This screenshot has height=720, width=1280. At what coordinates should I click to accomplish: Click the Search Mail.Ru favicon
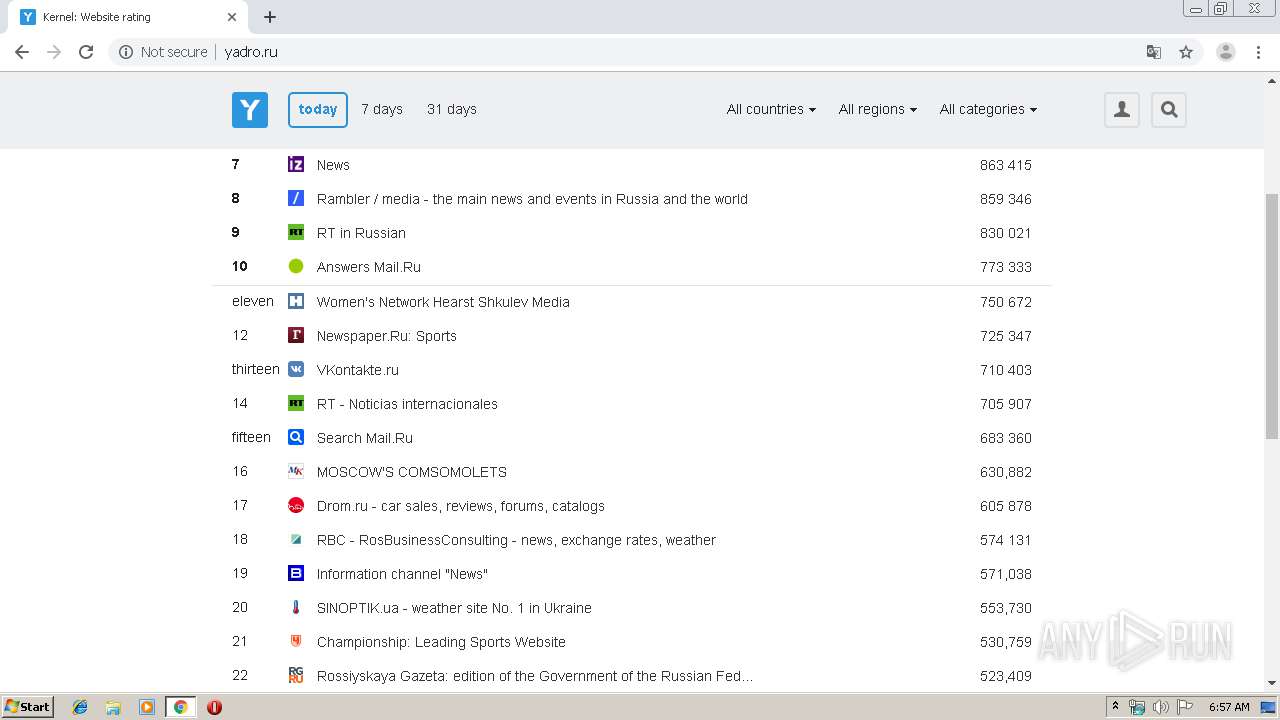[296, 437]
